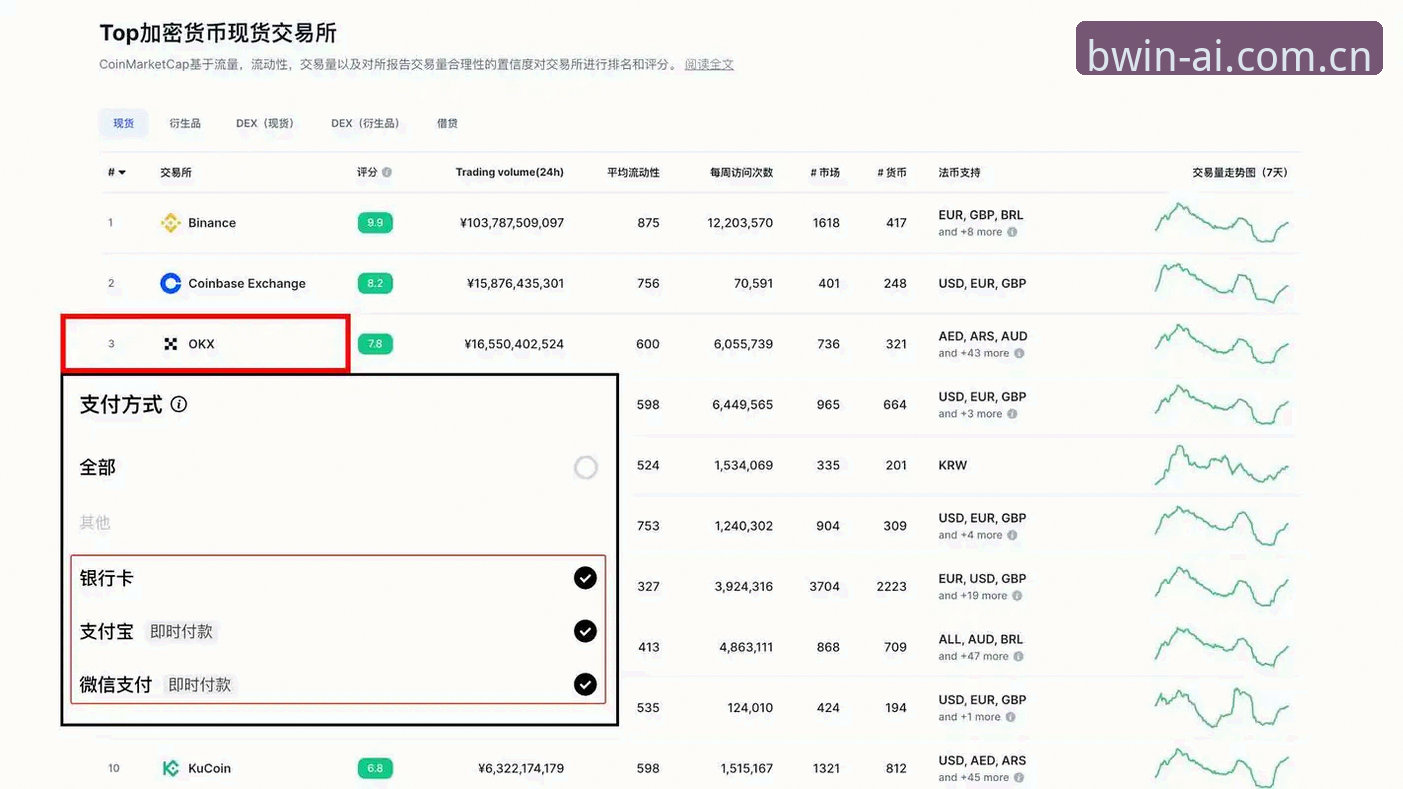Sort by Trading volume(24h) column header

(509, 172)
